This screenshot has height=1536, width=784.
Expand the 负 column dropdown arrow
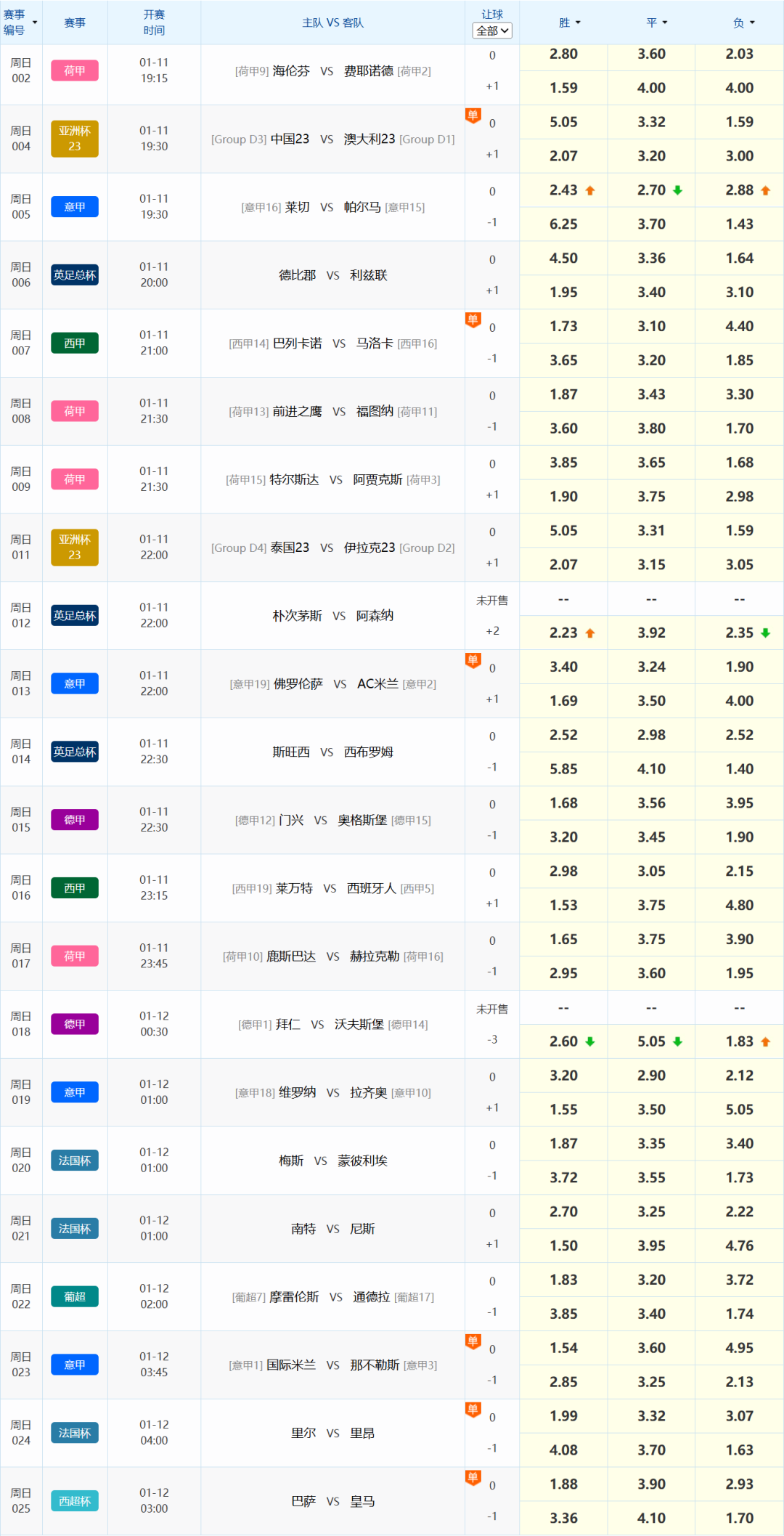coord(752,23)
